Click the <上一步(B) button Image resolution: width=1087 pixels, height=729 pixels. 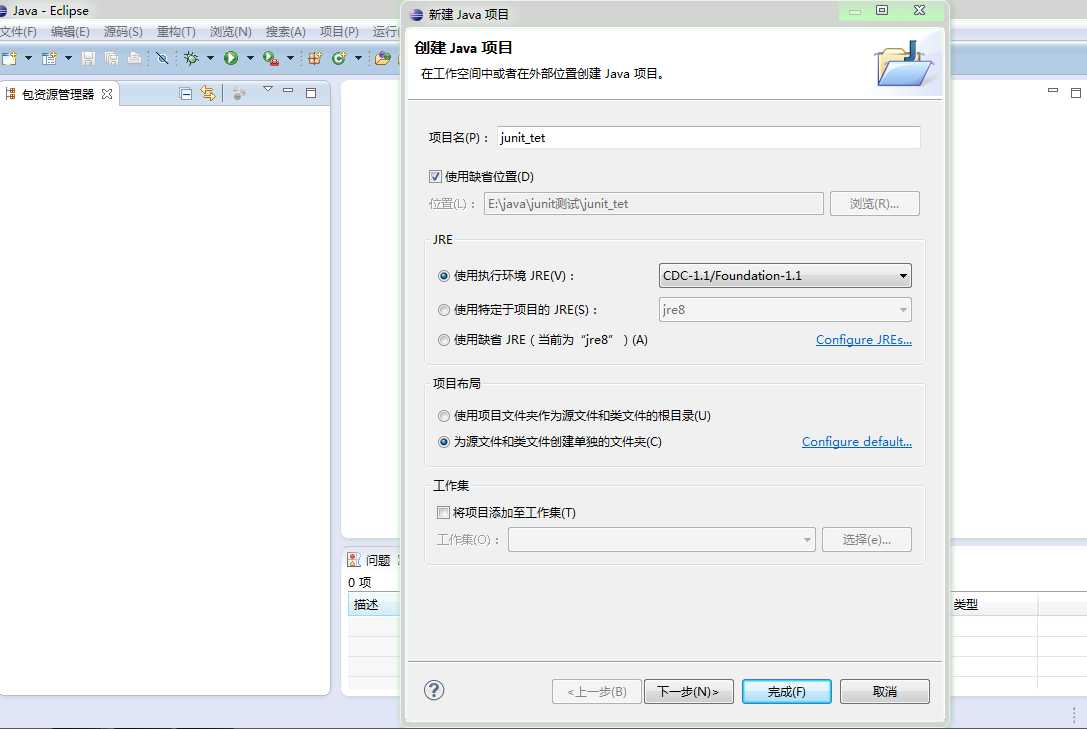click(597, 692)
